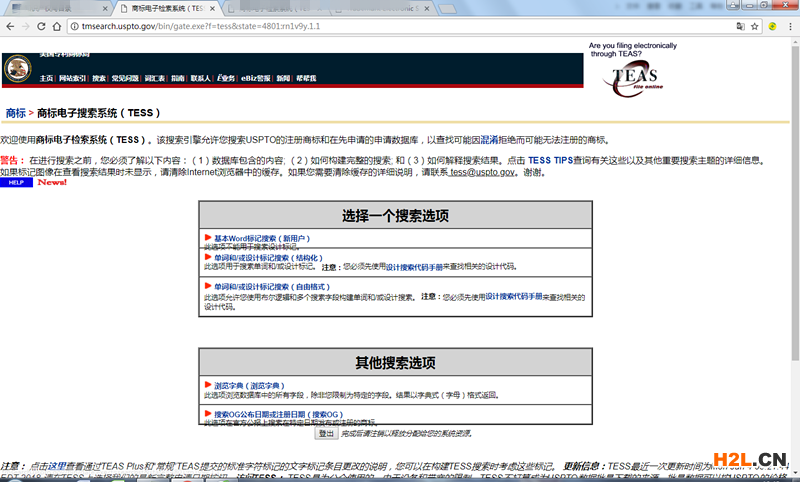
Task: Open a new tab with the new tab button
Action: tap(447, 9)
